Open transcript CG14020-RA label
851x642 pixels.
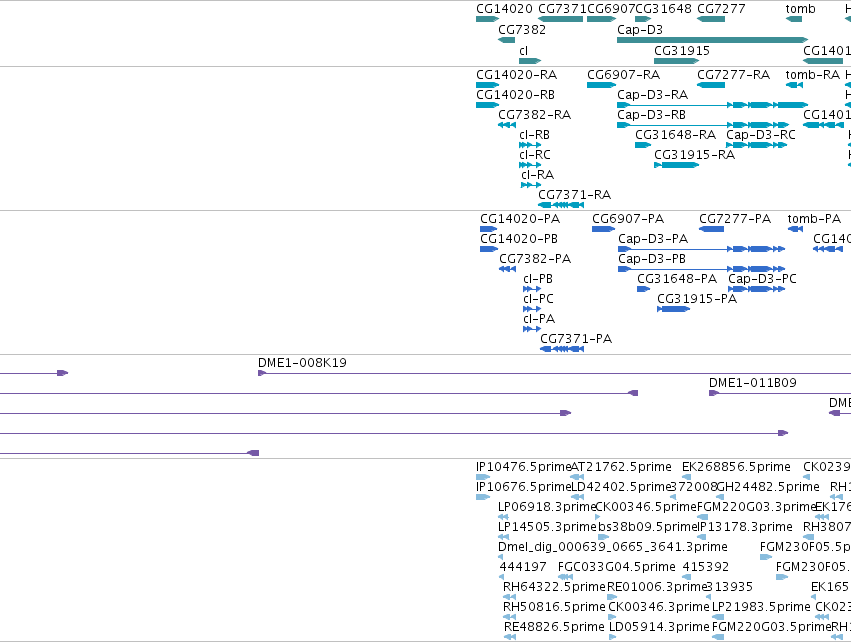(516, 74)
